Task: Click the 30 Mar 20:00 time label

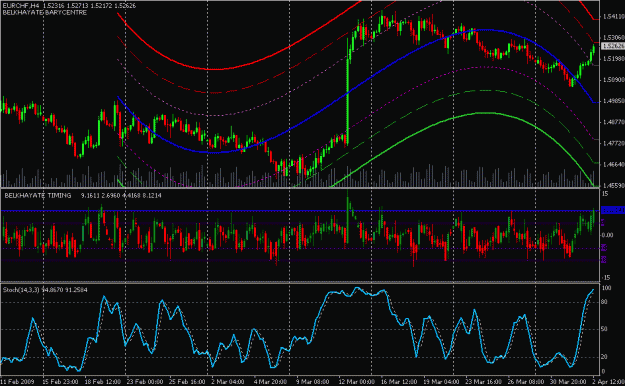Action: [x=568, y=382]
